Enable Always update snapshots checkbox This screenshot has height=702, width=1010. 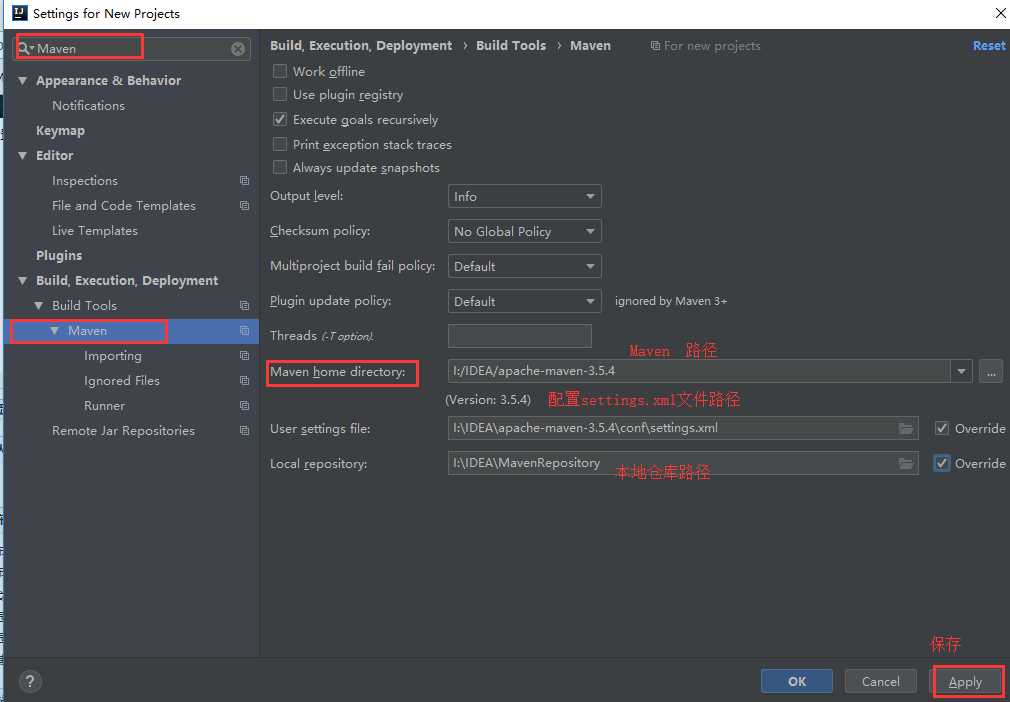(x=280, y=167)
